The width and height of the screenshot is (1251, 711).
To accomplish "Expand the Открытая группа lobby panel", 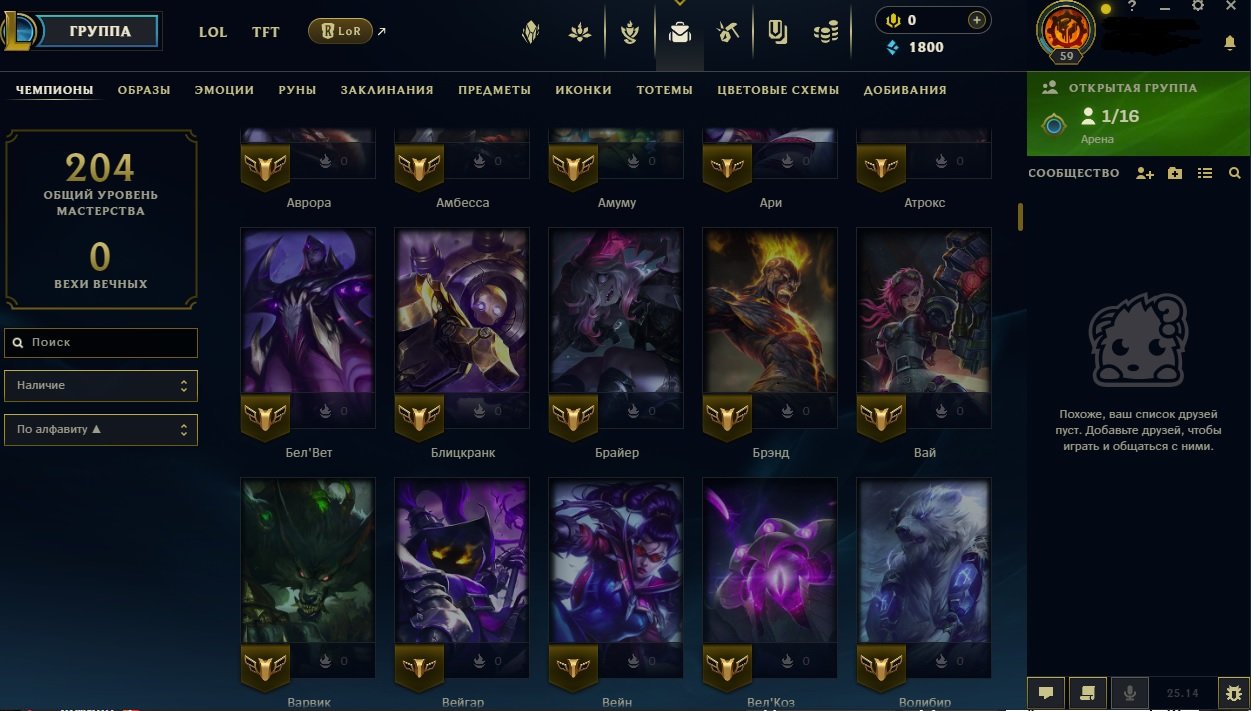I will 1138,114.
